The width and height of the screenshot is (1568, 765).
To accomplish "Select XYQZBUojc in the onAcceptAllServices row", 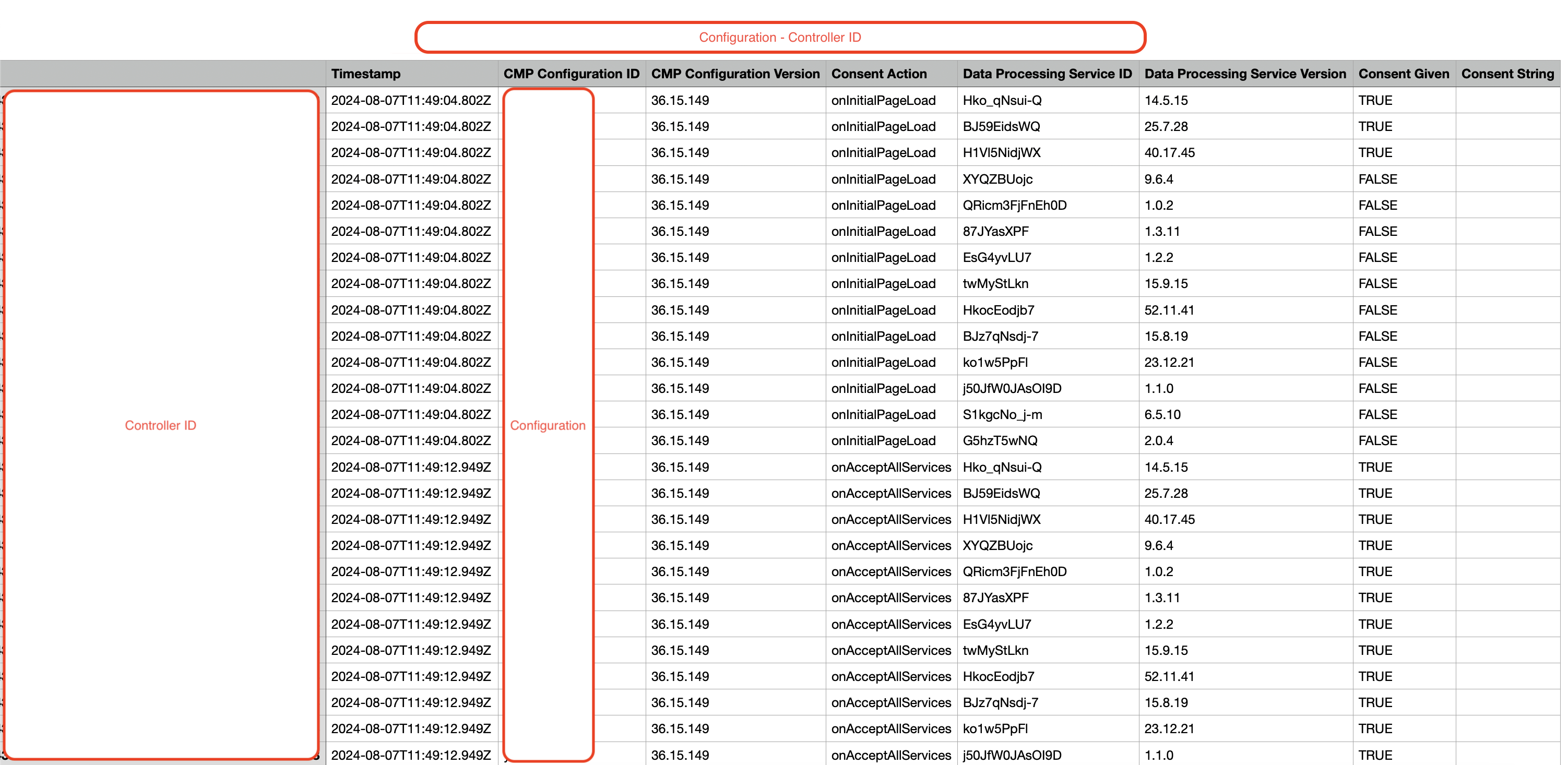I will (x=997, y=546).
